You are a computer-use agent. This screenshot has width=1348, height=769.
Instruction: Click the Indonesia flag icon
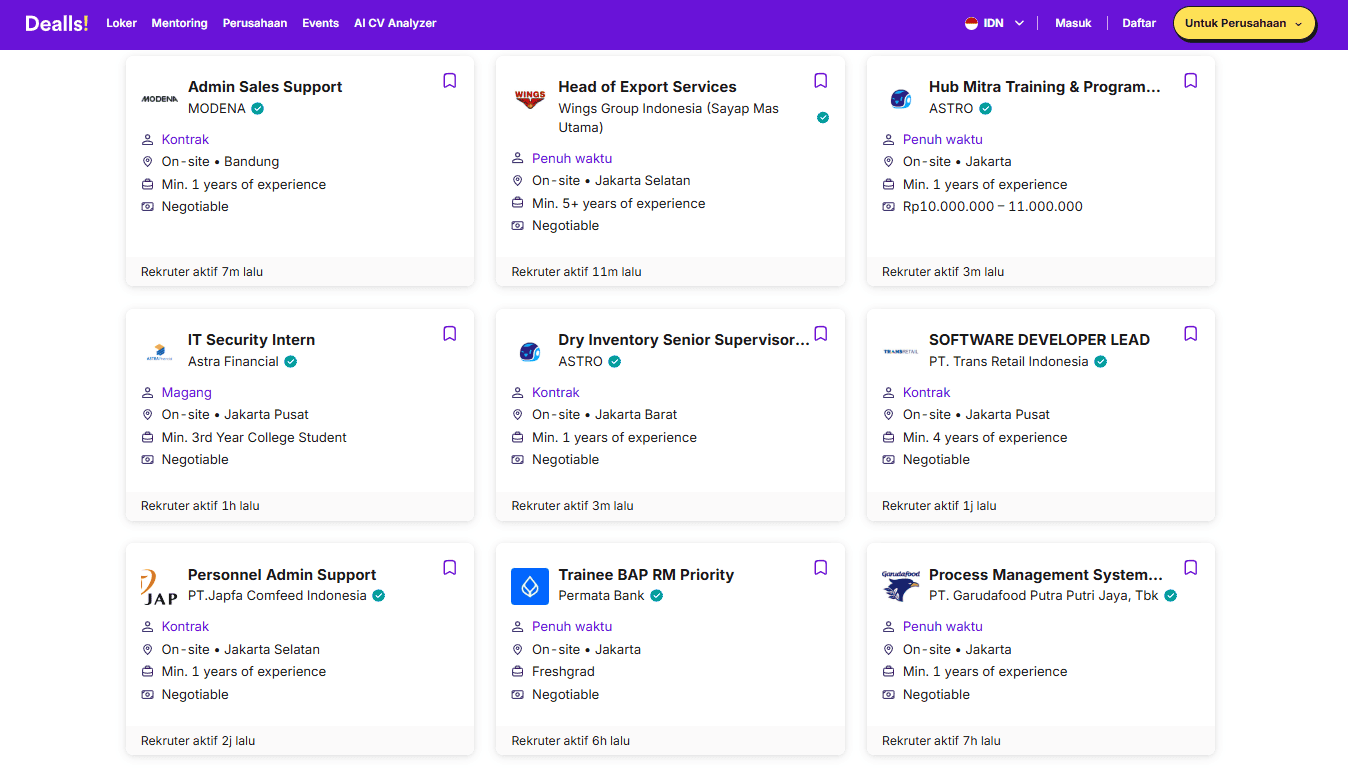[971, 23]
